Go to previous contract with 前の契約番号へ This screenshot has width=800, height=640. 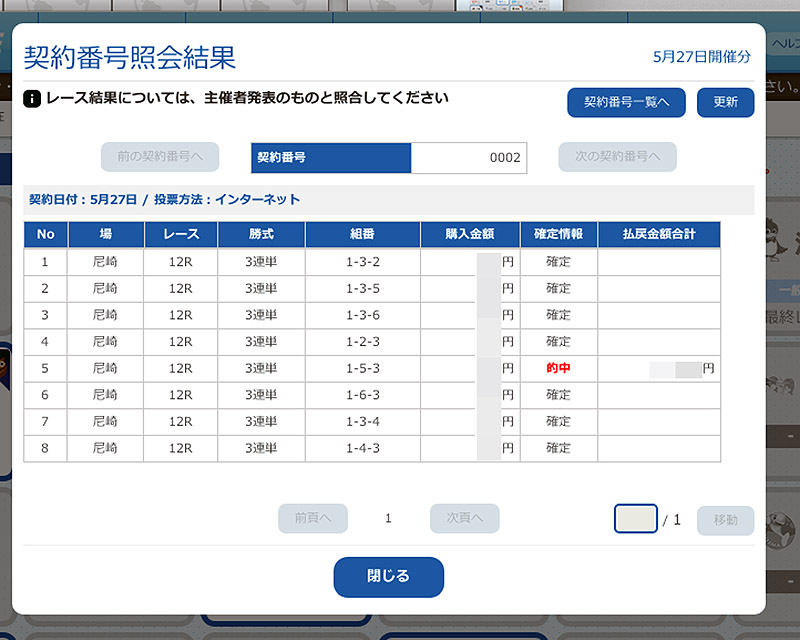point(160,157)
